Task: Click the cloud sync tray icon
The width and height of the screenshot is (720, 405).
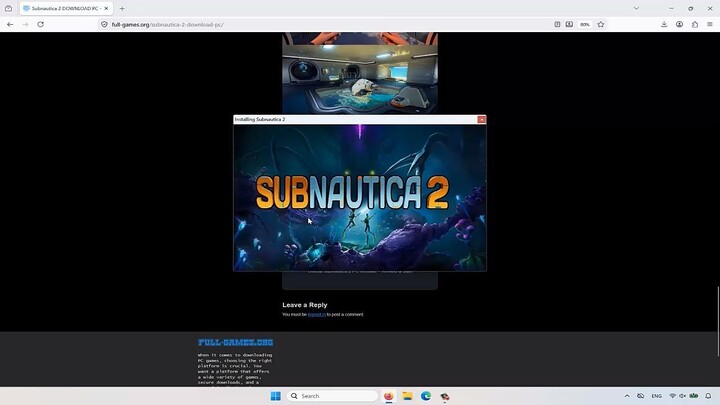Action: click(x=641, y=396)
